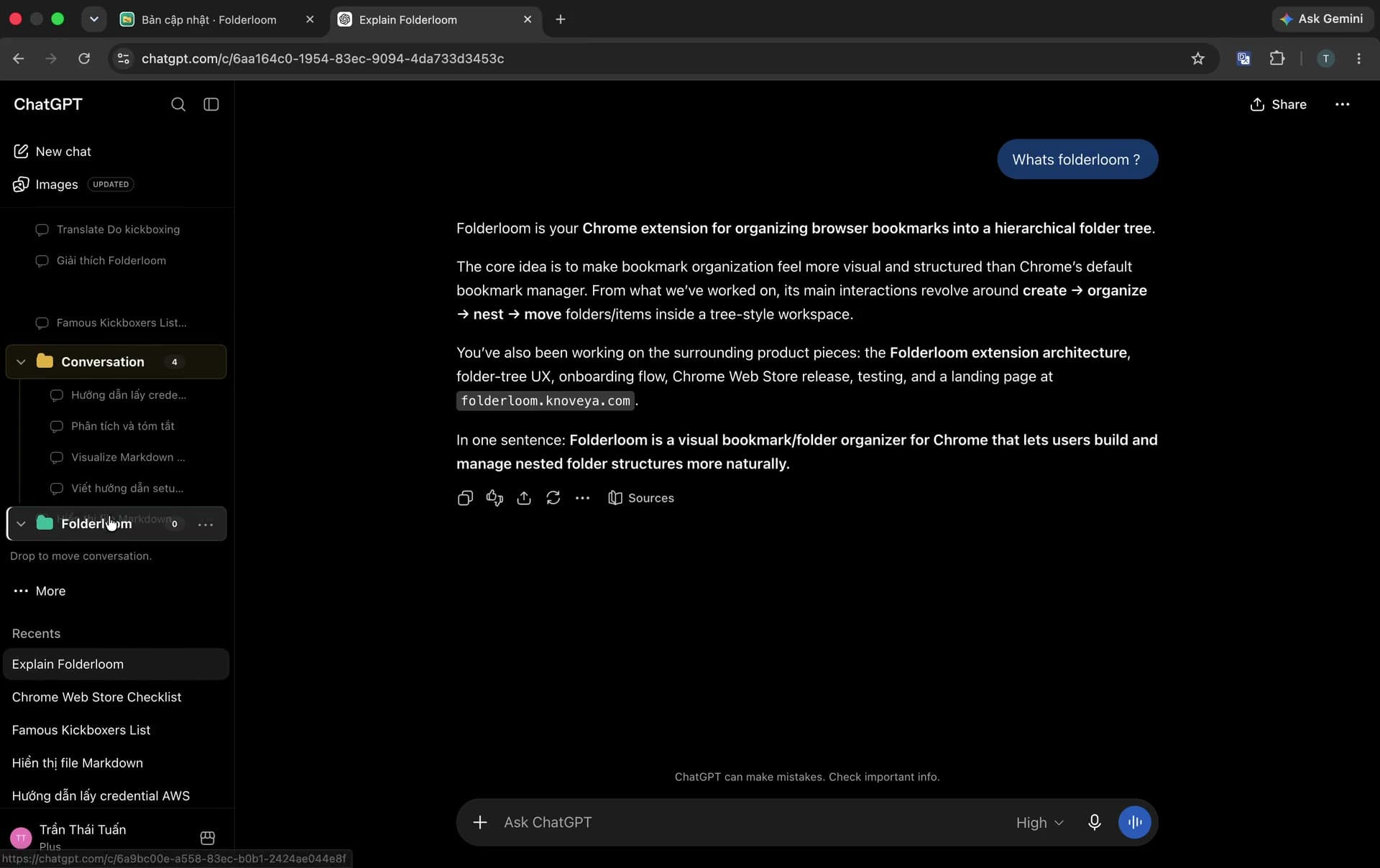Click the Share conversation button

[x=1278, y=105]
